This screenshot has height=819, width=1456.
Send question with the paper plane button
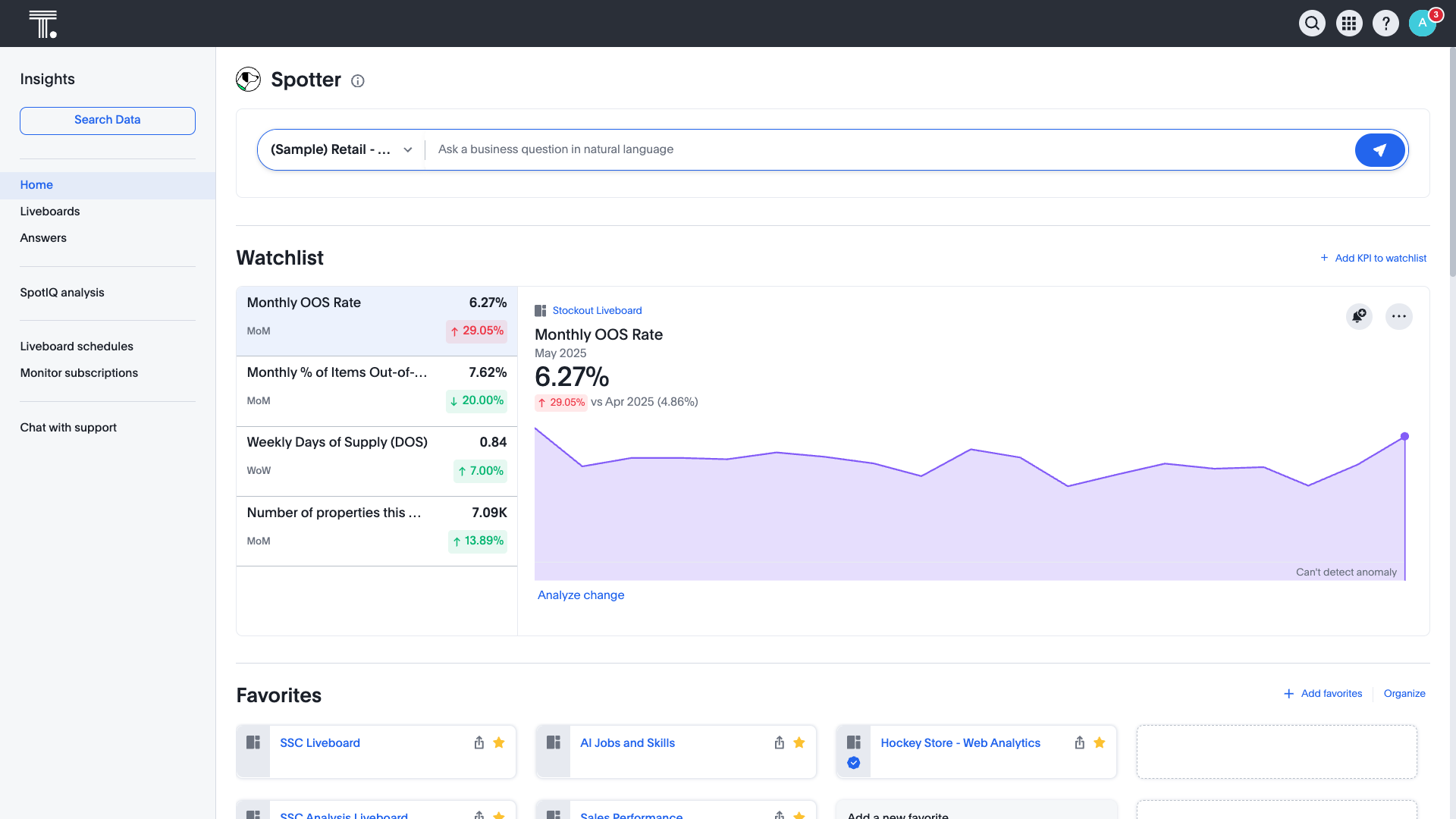[x=1379, y=150]
